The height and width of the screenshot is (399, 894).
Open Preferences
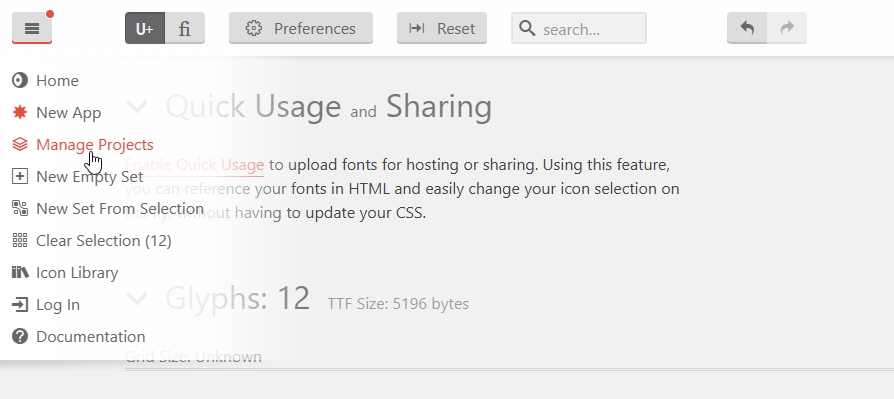(x=301, y=28)
